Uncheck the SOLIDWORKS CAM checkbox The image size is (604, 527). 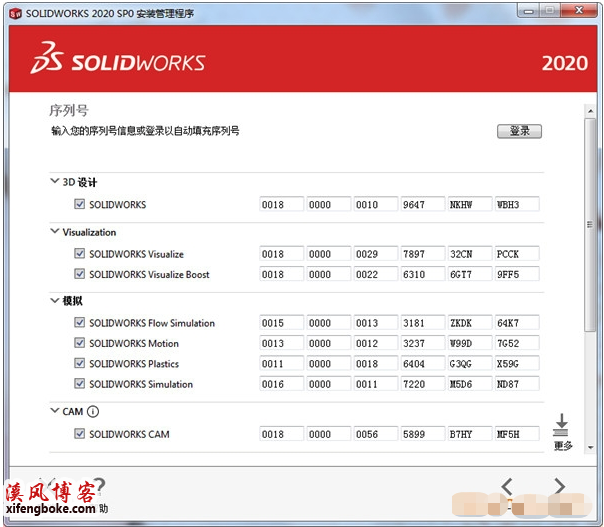coord(79,434)
